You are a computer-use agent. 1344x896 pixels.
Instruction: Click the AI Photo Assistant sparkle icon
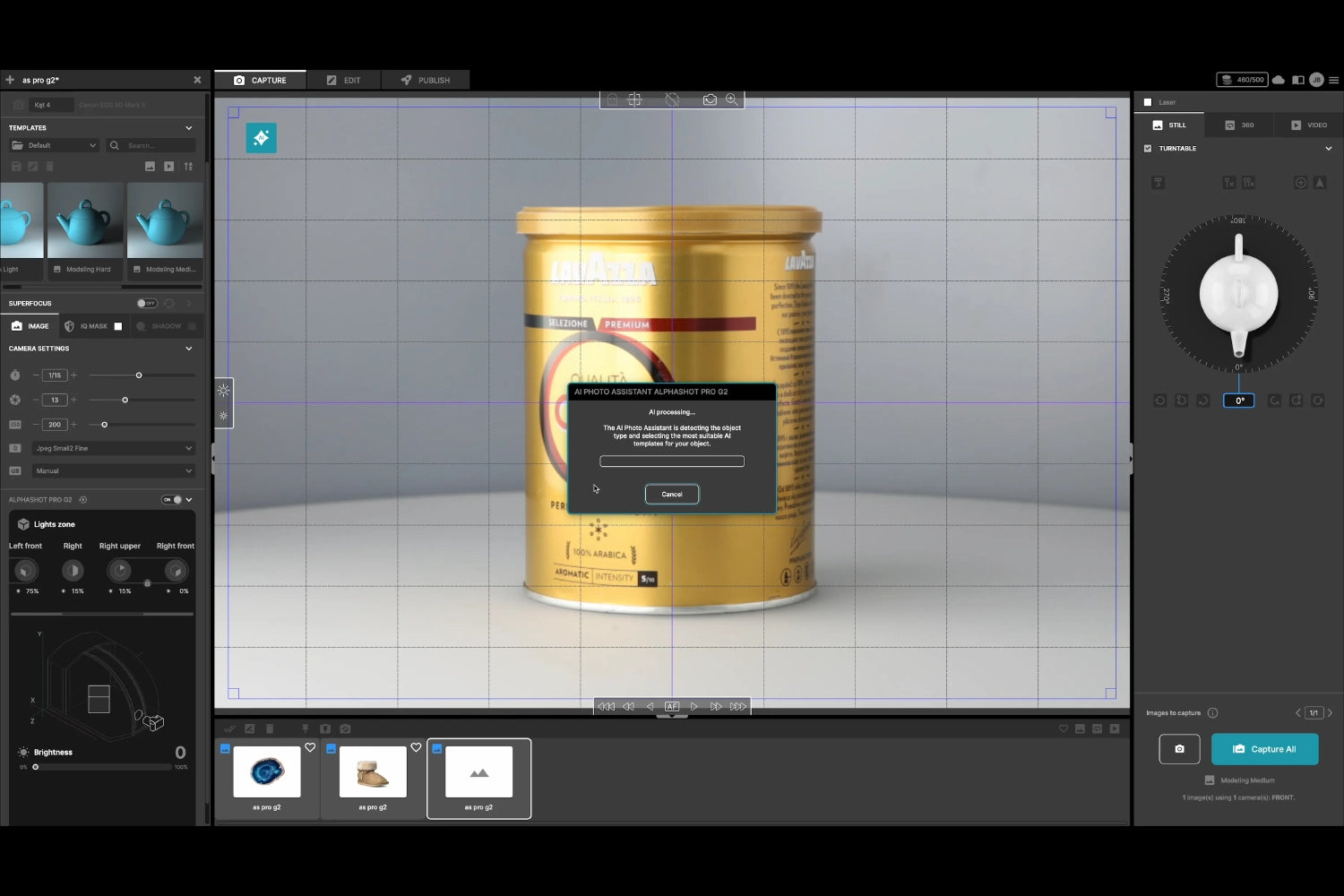261,138
